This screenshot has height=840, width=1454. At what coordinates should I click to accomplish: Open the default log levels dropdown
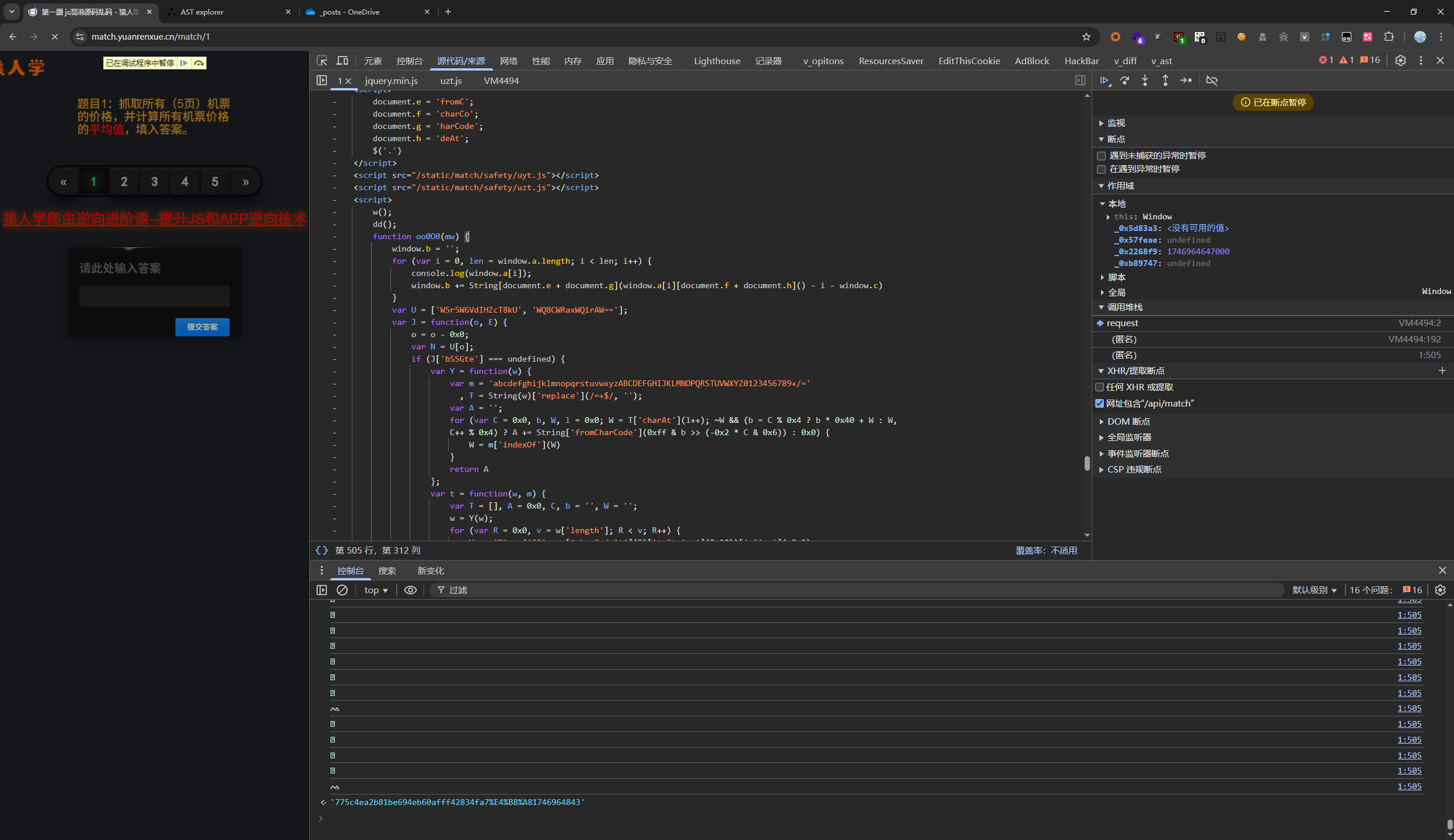click(x=1314, y=590)
